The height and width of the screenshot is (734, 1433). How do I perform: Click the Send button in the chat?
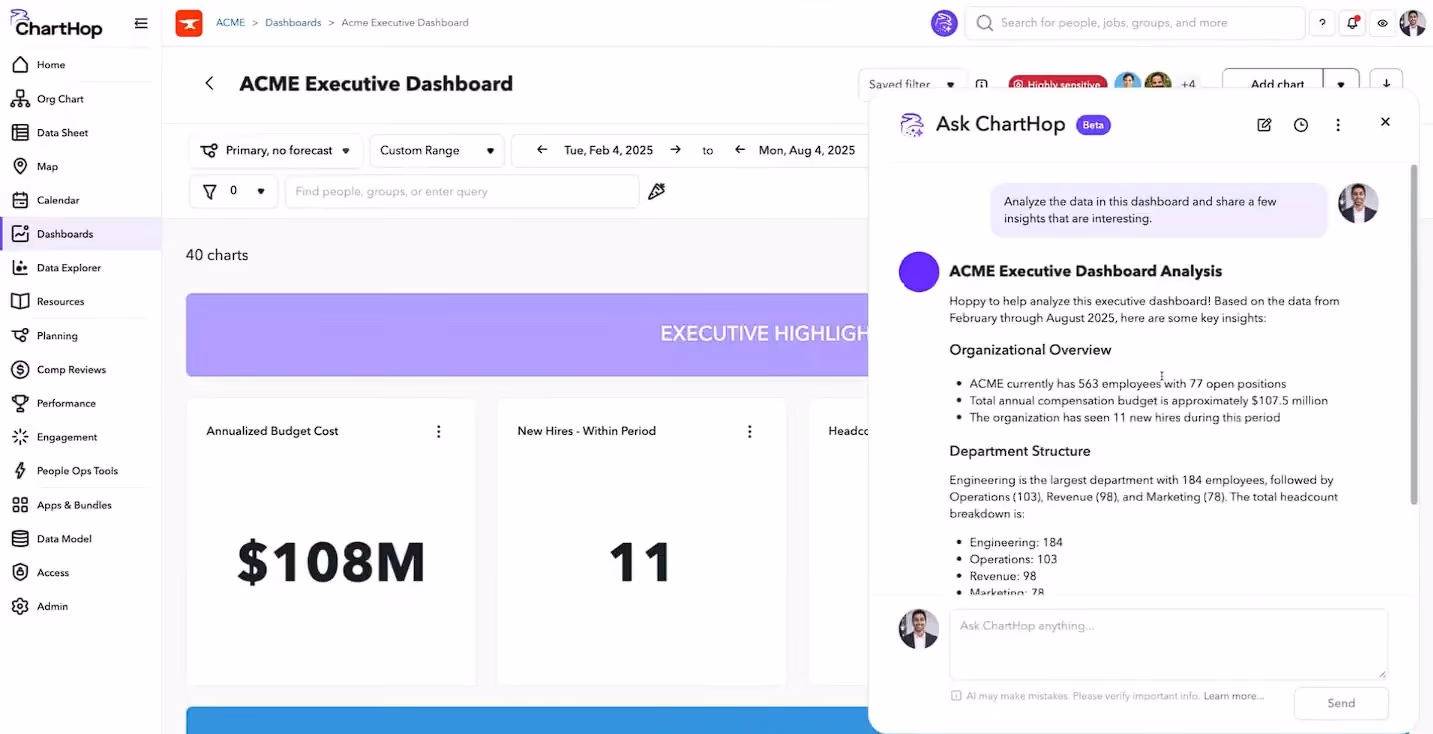pos(1341,703)
